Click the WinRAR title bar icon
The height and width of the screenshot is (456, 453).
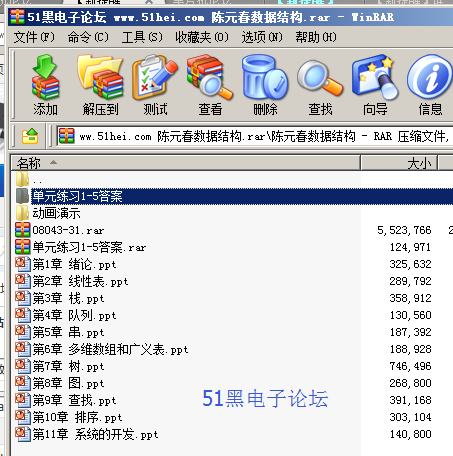click(17, 17)
